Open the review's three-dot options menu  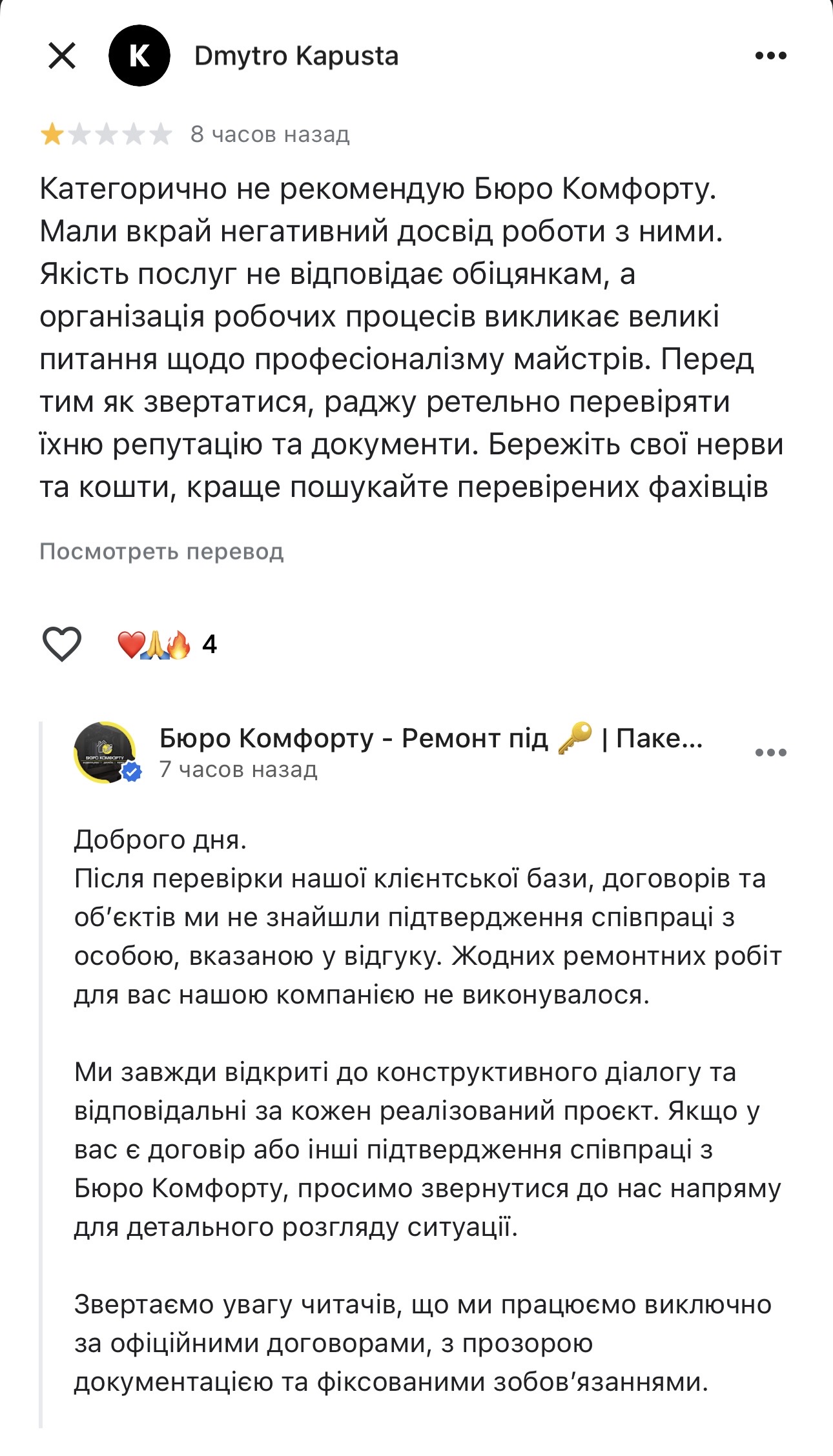coord(770,56)
